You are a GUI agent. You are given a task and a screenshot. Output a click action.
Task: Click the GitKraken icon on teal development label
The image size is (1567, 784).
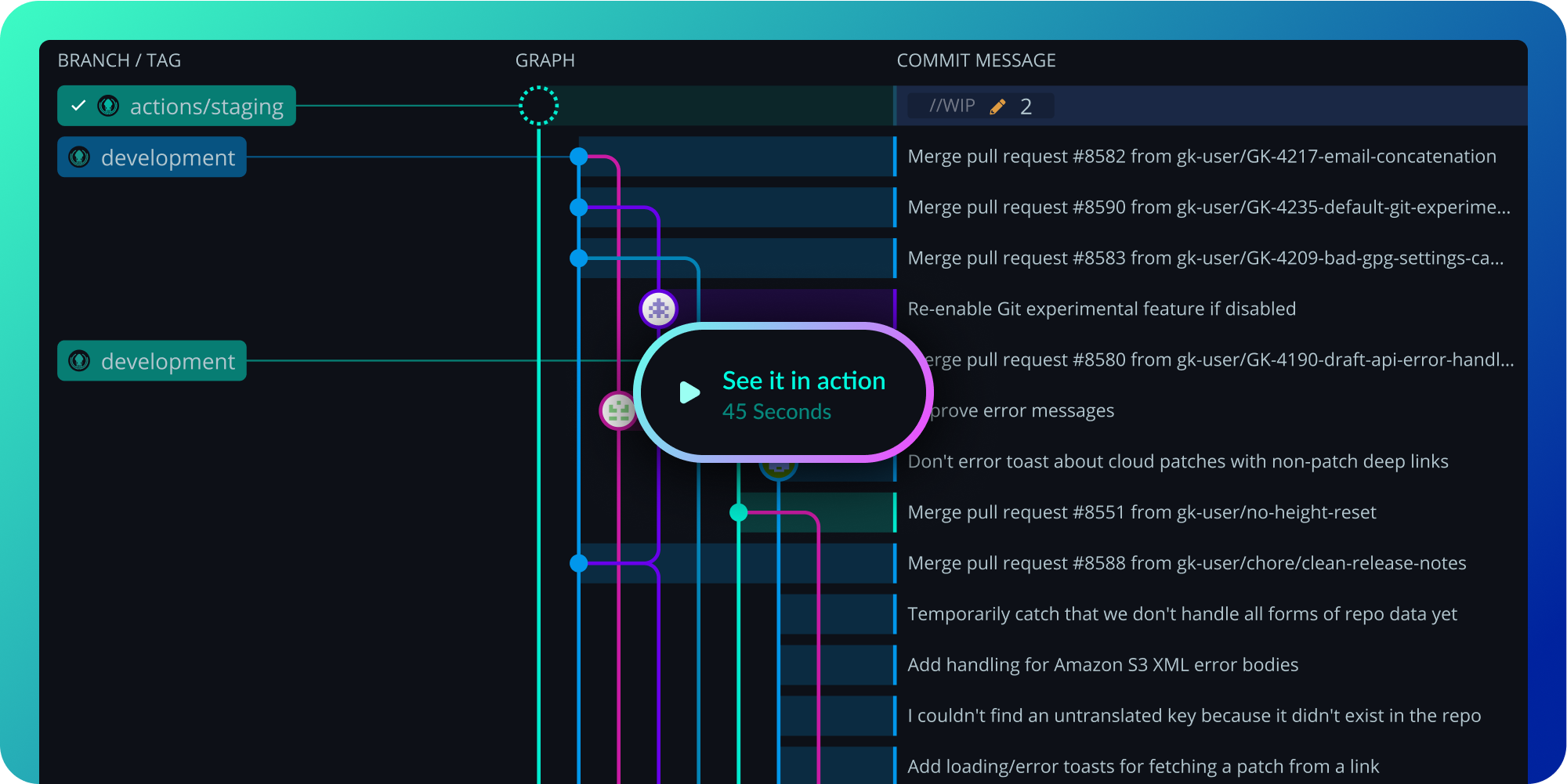[79, 361]
